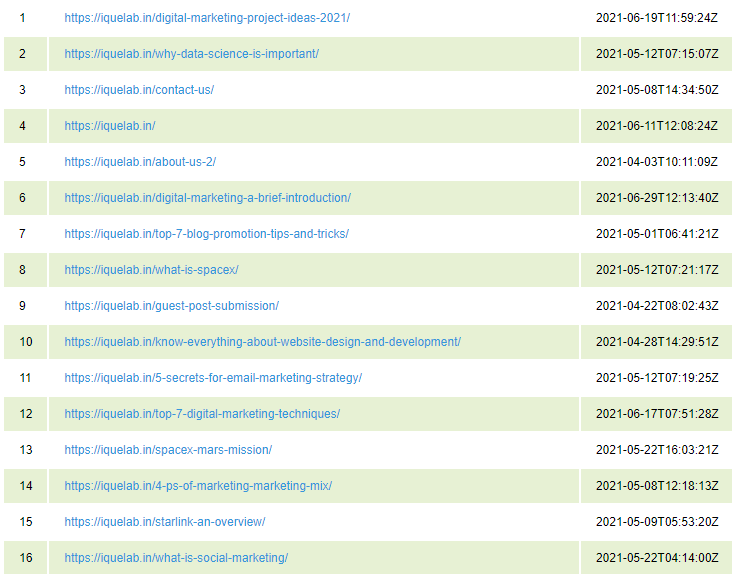Click the starlink-an-overview link
This screenshot has width=732, height=574.
point(165,522)
